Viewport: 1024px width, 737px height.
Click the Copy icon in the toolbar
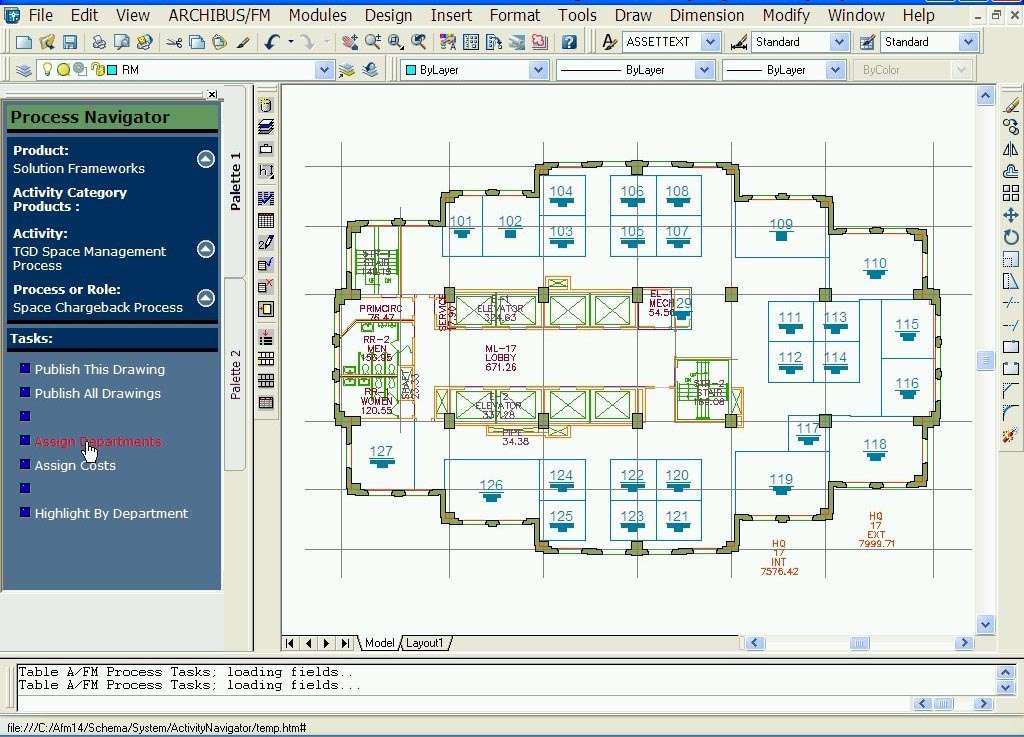click(197, 42)
